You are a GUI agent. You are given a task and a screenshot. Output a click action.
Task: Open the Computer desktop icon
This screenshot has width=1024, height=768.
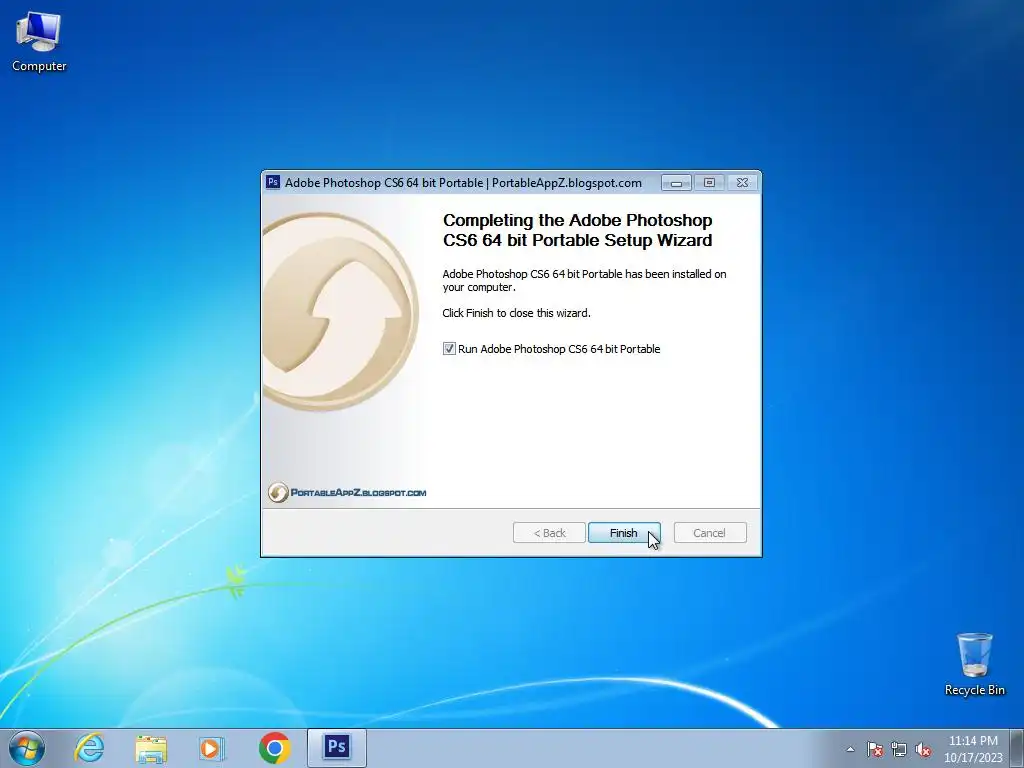39,42
